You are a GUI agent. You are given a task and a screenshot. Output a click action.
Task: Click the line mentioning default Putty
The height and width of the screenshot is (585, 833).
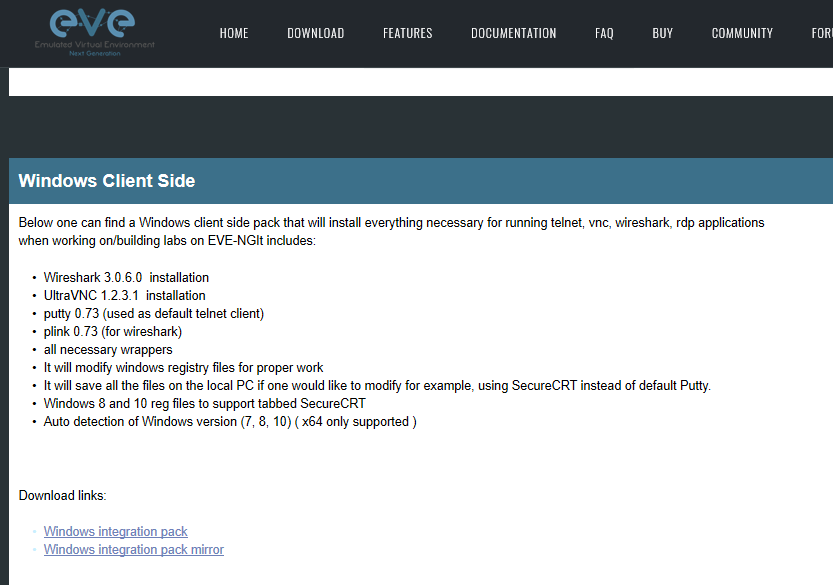377,386
